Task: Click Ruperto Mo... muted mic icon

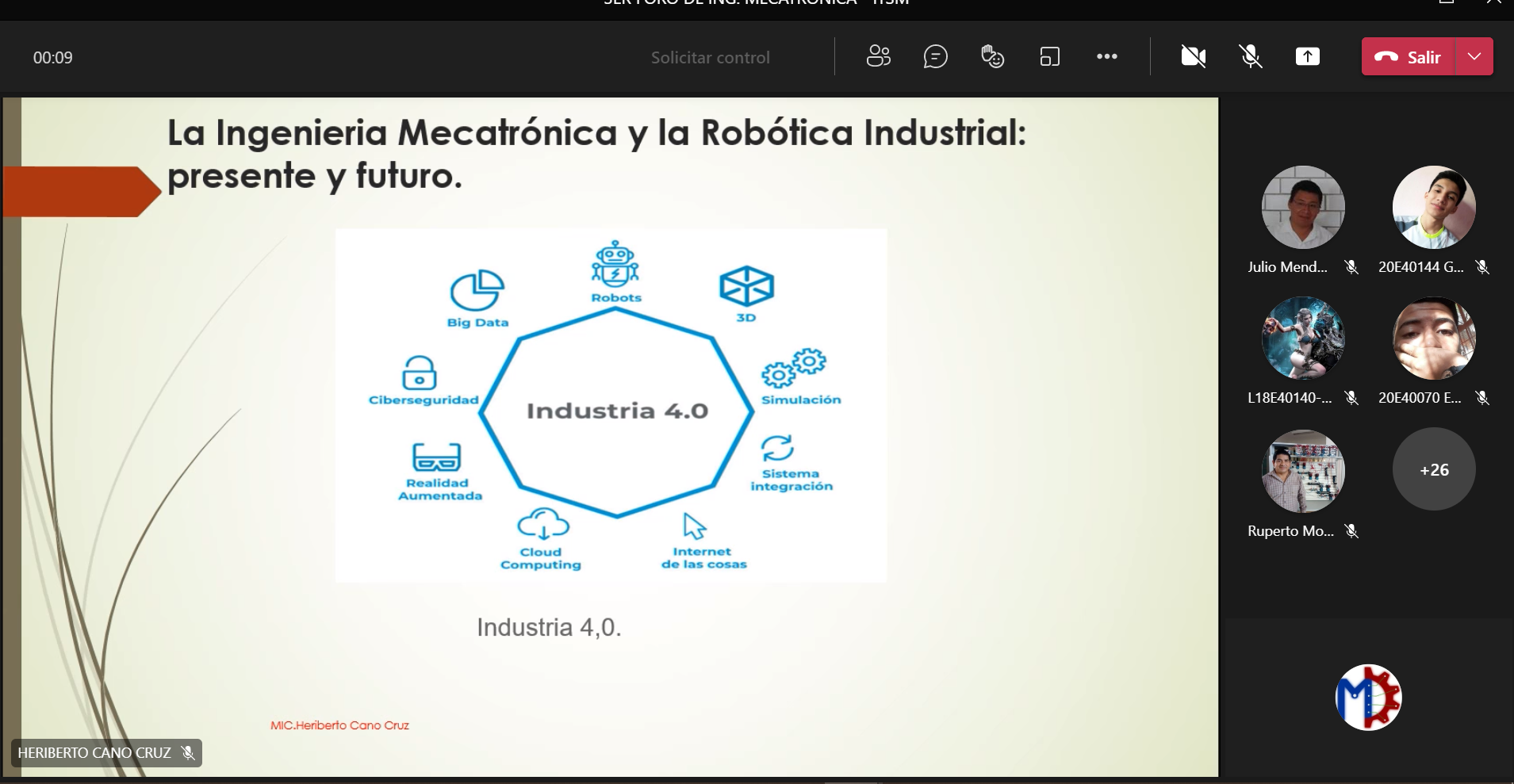Action: 1351,531
